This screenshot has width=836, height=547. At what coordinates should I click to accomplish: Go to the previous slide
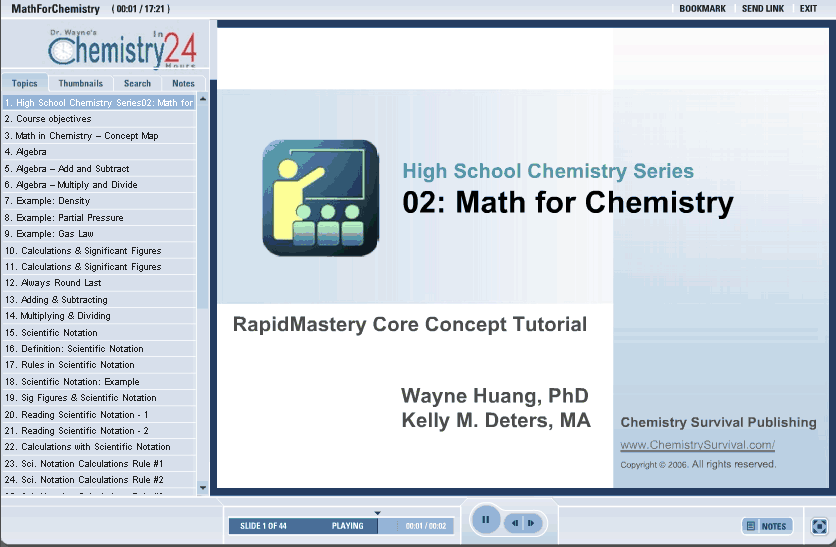515,523
